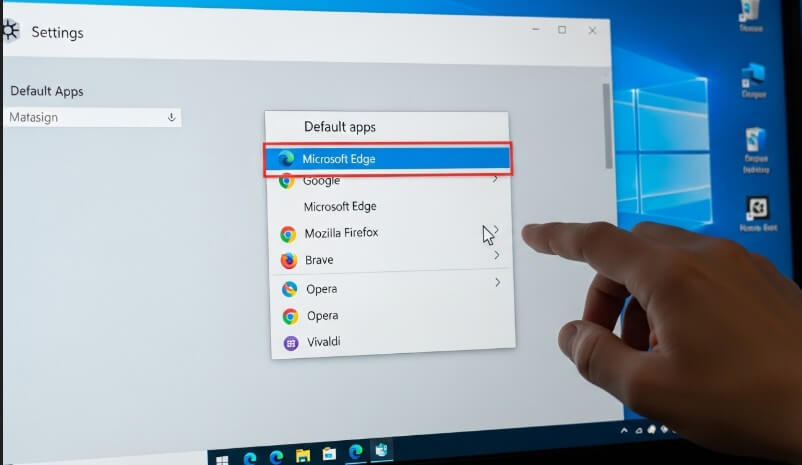This screenshot has height=465, width=802.
Task: Choose Mozilla Firefox in the list
Action: [x=390, y=233]
